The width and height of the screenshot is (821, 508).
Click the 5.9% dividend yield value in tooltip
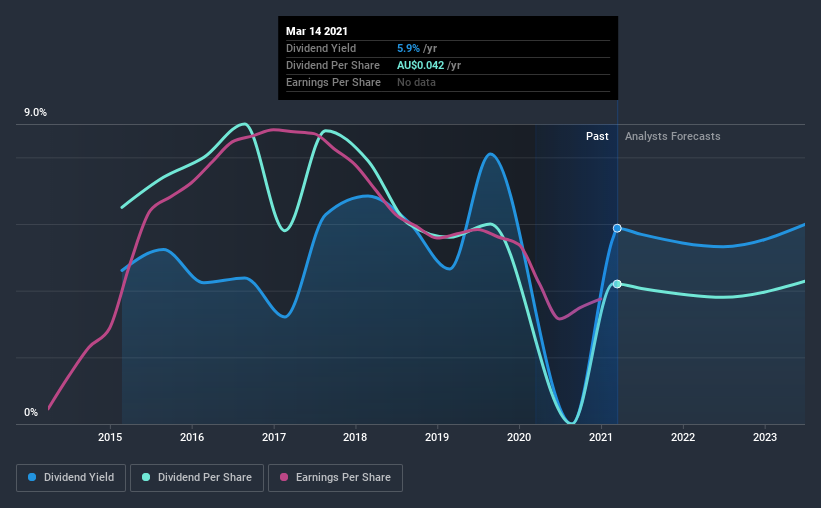[x=408, y=48]
